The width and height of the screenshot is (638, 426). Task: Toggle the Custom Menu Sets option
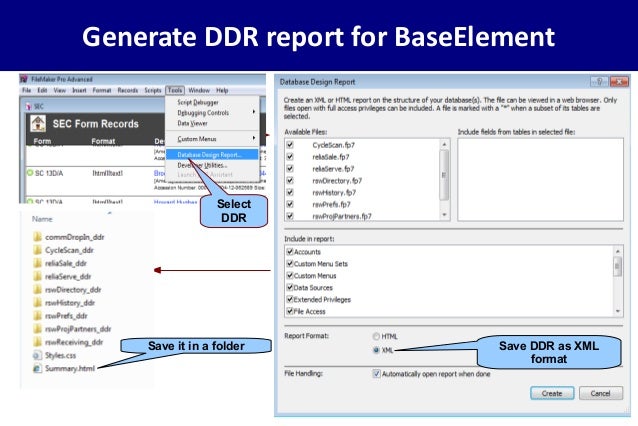pyautogui.click(x=290, y=263)
